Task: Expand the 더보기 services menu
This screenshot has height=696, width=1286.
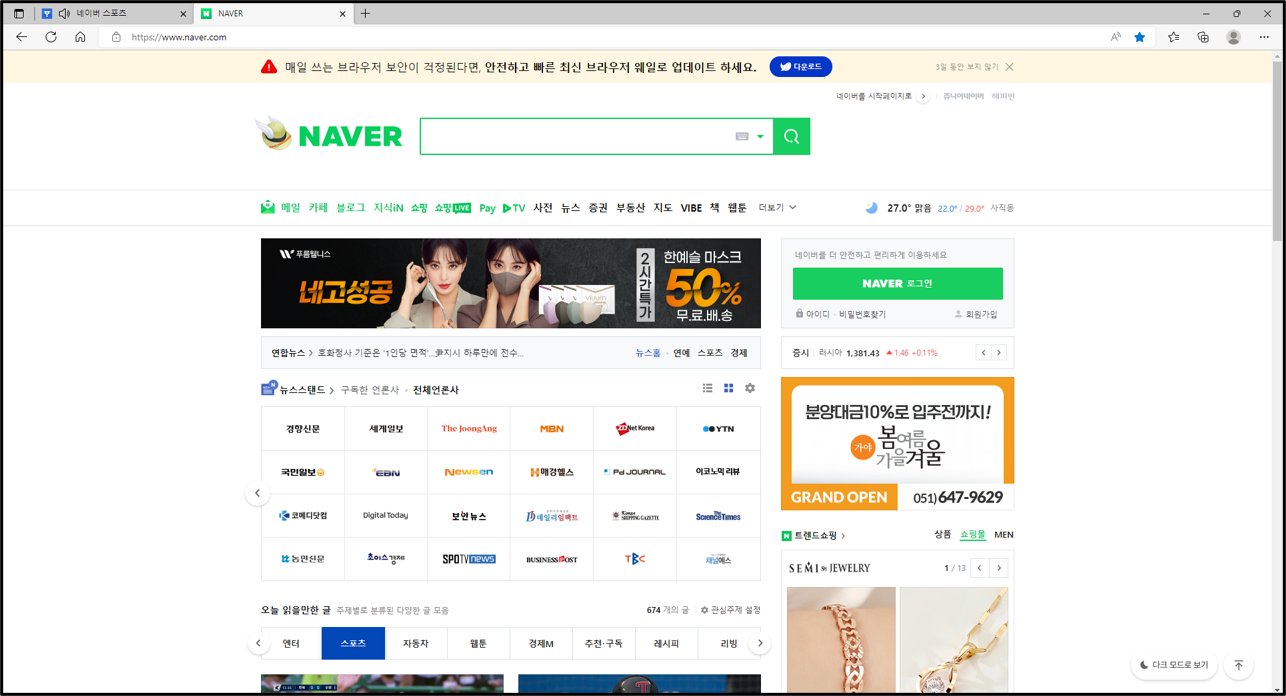Action: 777,208
